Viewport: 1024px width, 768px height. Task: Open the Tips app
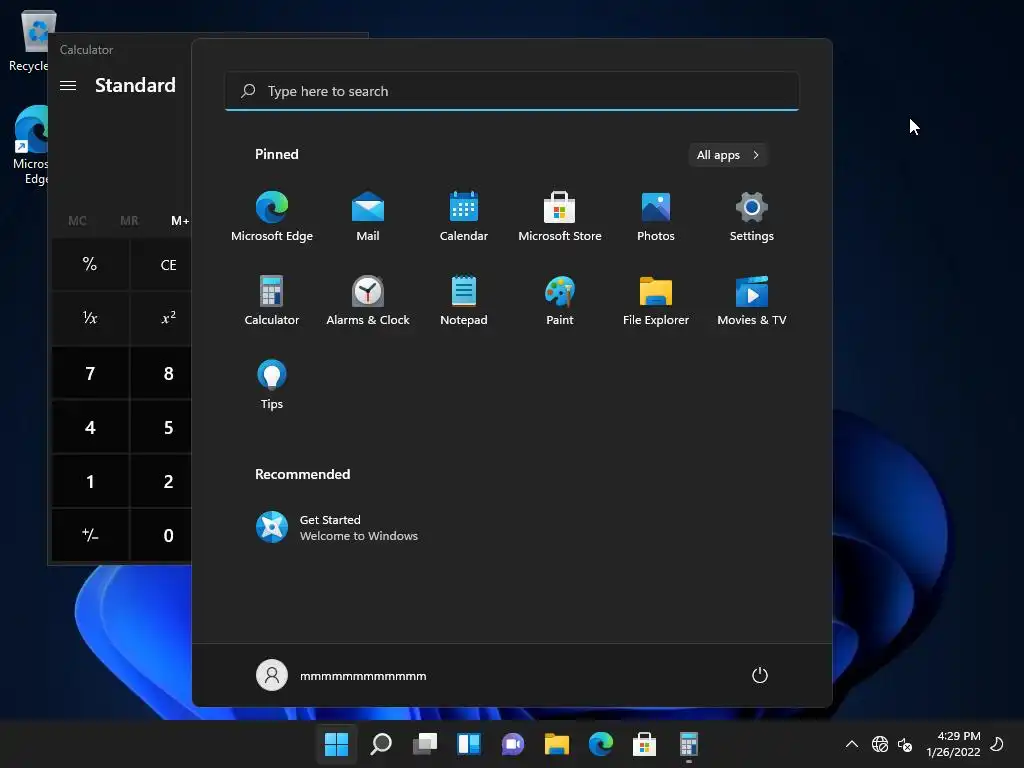272,385
